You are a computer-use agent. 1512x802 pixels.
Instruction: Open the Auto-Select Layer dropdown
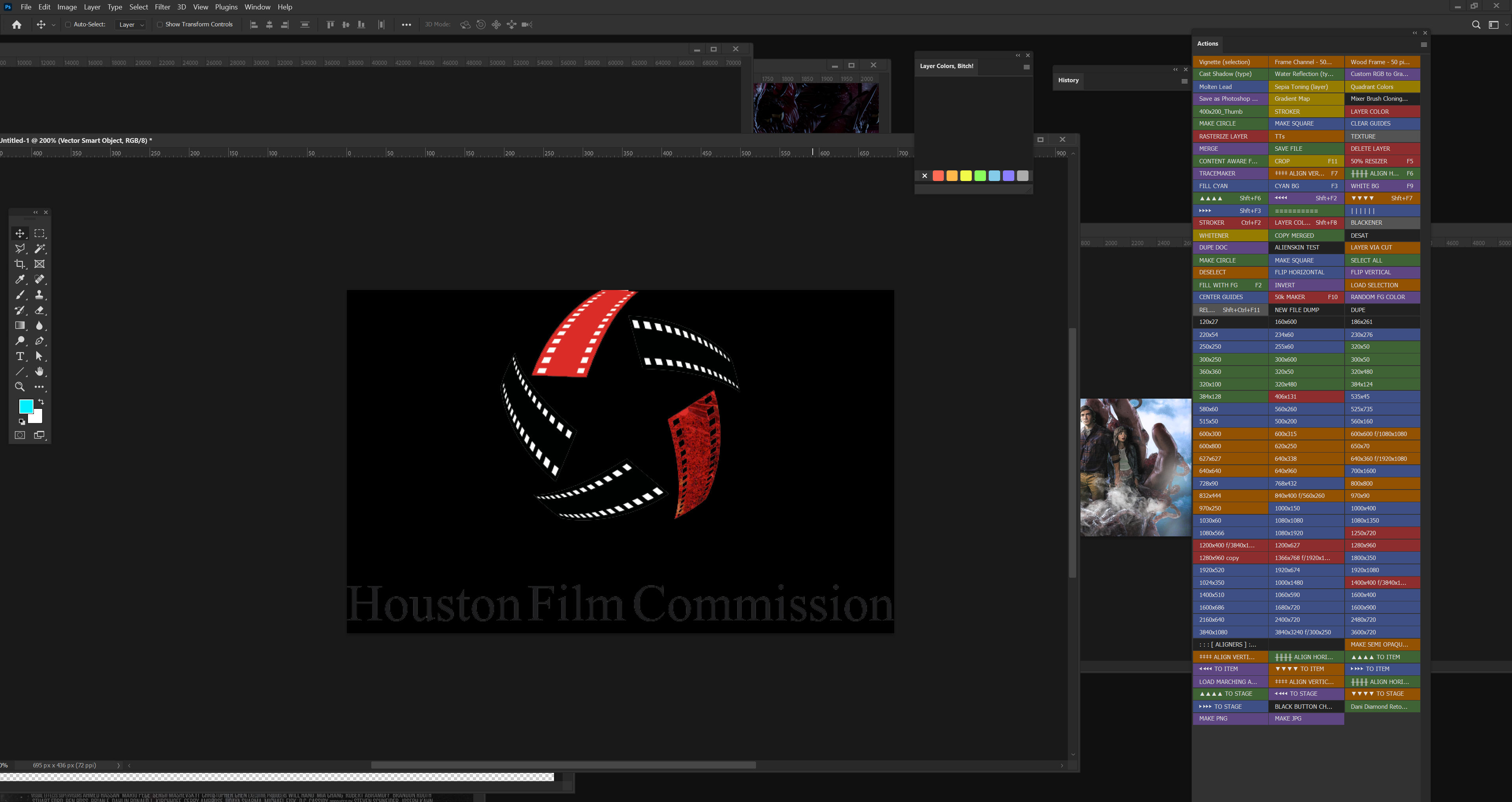pos(131,25)
